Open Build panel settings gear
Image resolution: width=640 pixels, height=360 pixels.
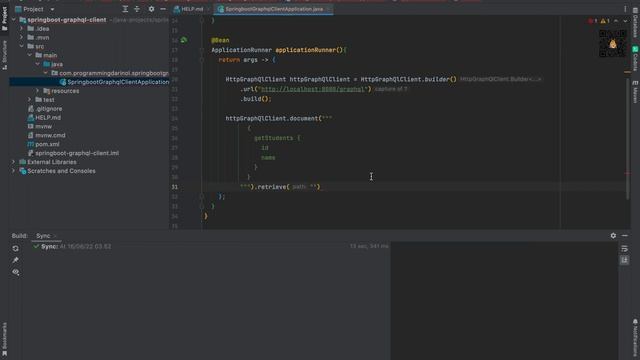[x=613, y=236]
